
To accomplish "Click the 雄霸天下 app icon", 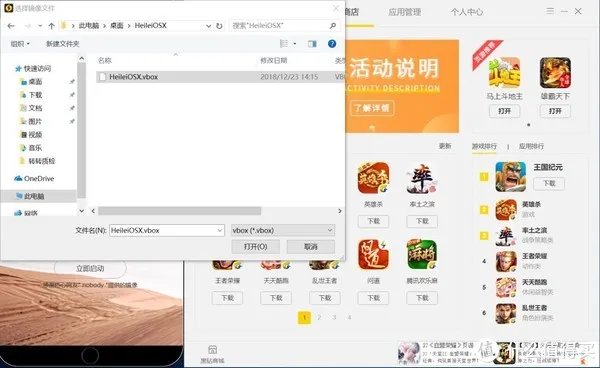I will 555,73.
